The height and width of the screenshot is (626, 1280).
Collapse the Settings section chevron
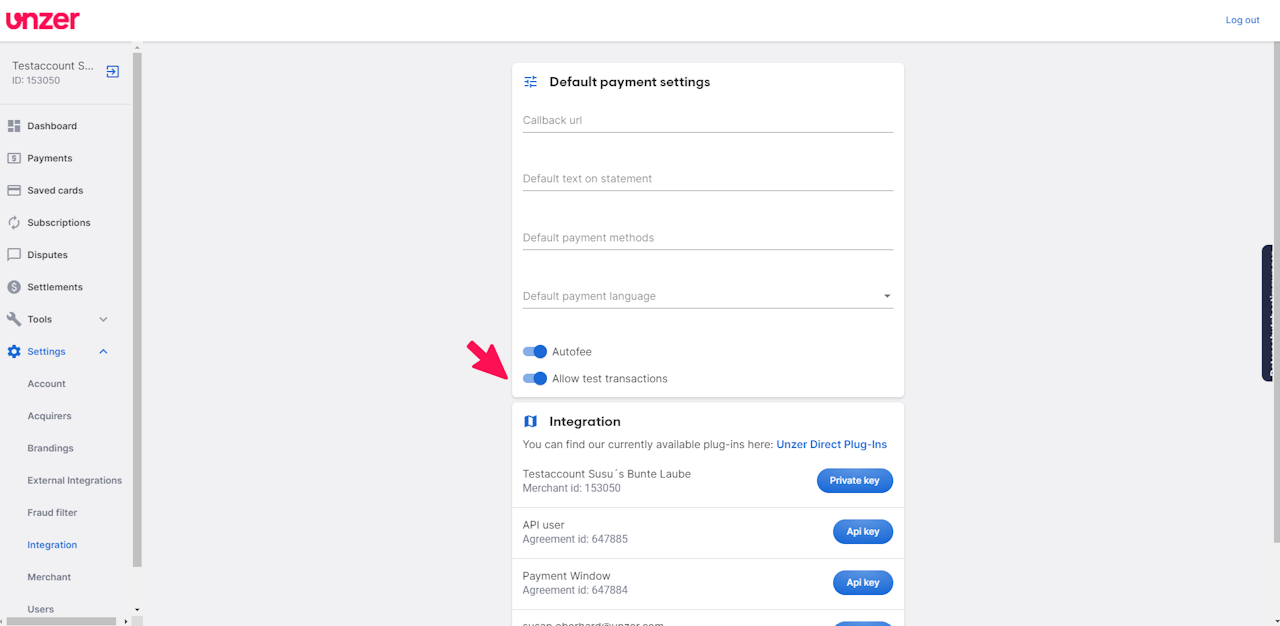coord(103,352)
